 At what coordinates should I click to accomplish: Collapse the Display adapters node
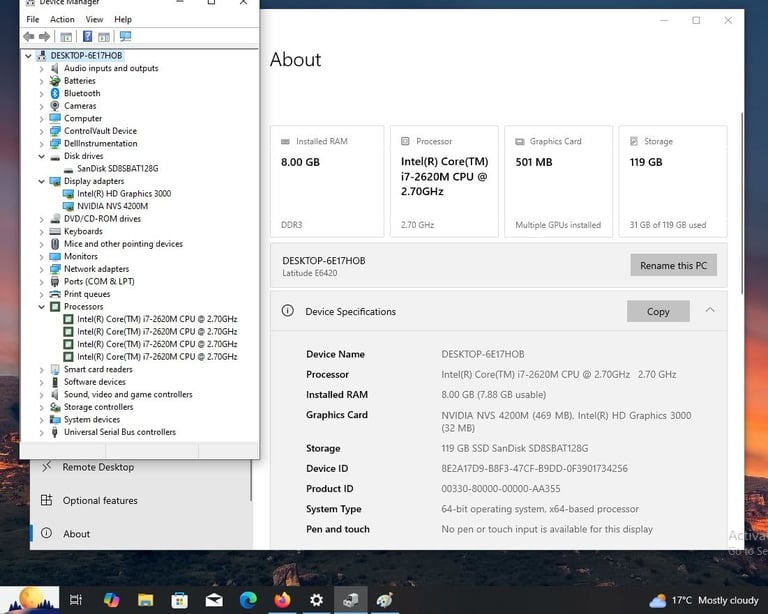42,181
